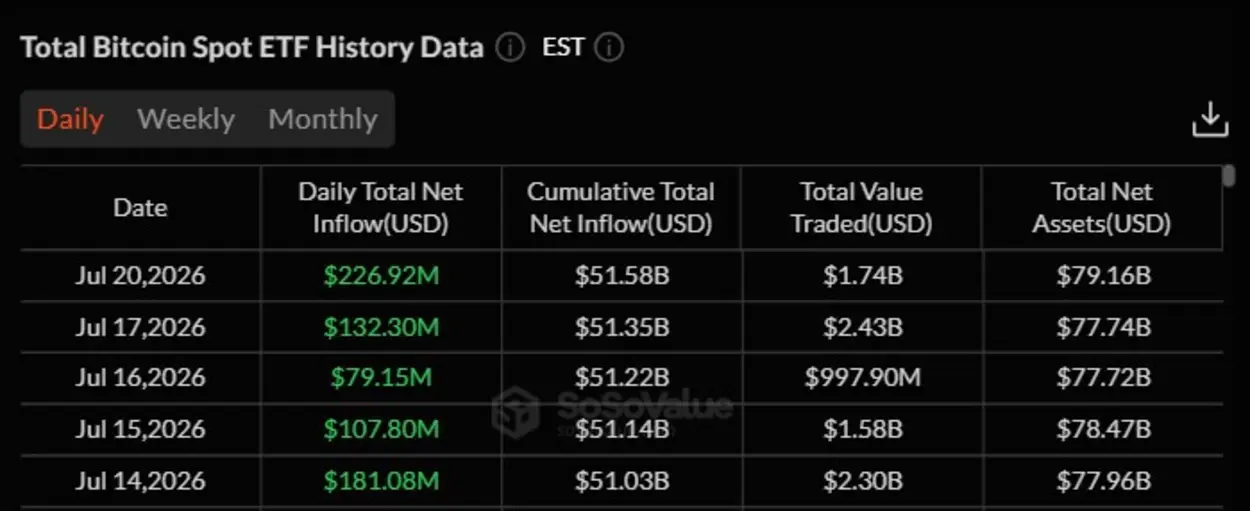Viewport: 1250px width, 511px height.
Task: Click the Date column header
Action: 140,207
